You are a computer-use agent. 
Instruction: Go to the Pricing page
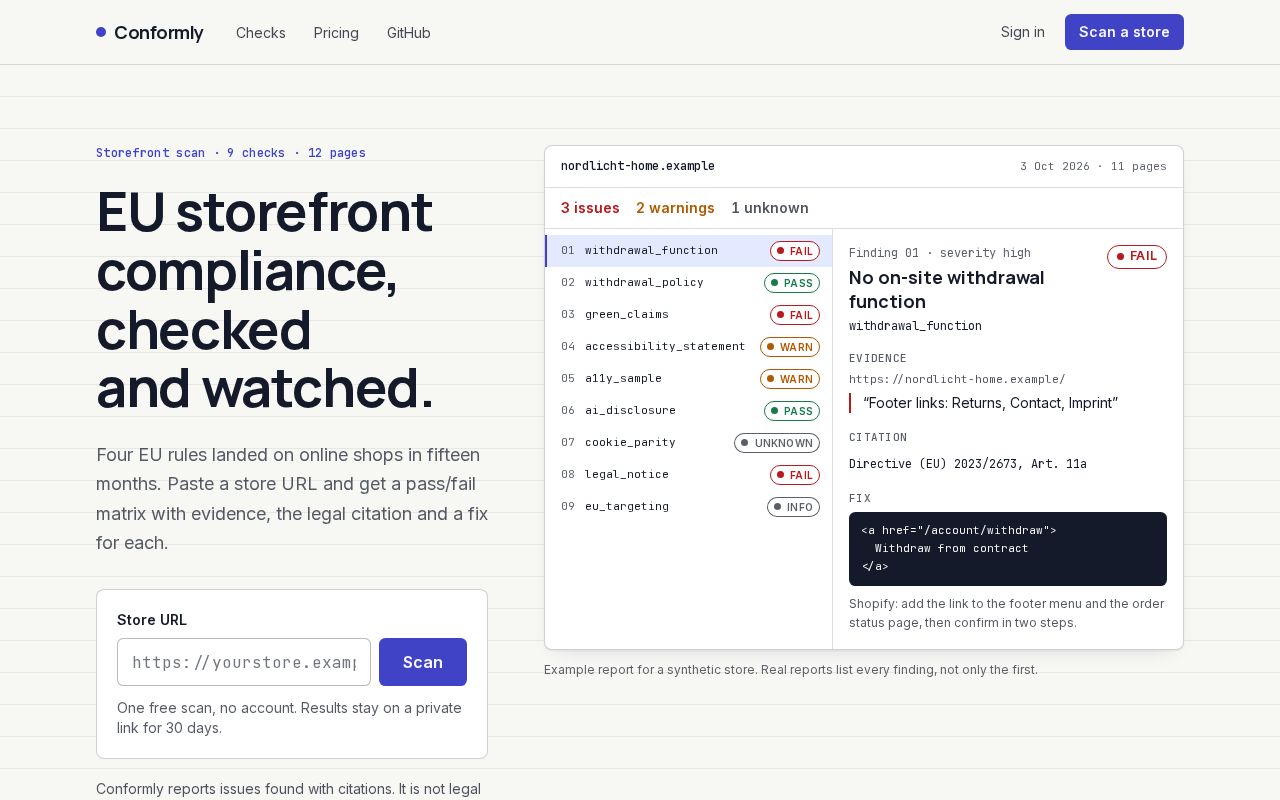336,32
